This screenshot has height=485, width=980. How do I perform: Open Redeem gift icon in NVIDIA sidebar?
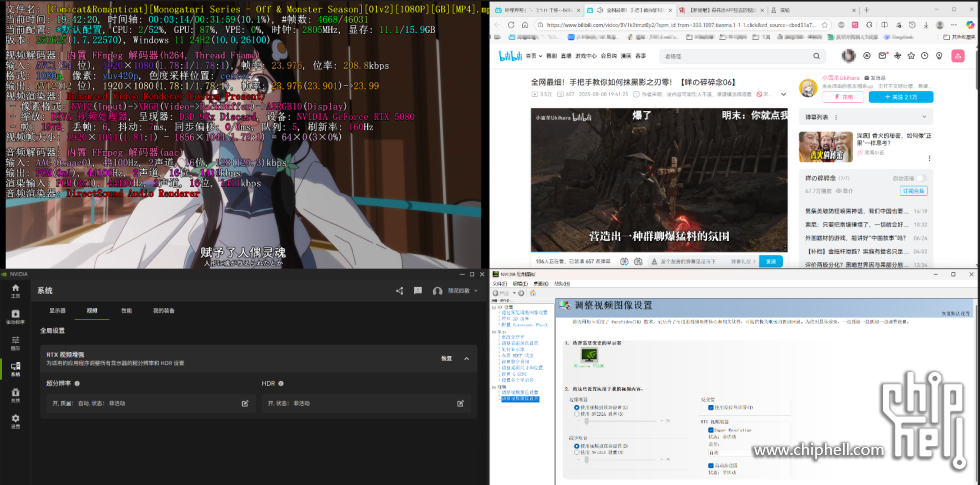16,395
